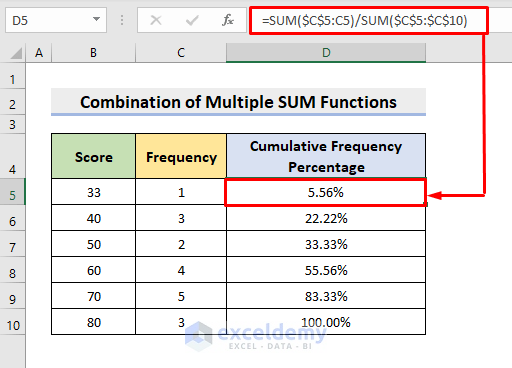Select column A header
Image resolution: width=512 pixels, height=368 pixels.
click(x=39, y=53)
